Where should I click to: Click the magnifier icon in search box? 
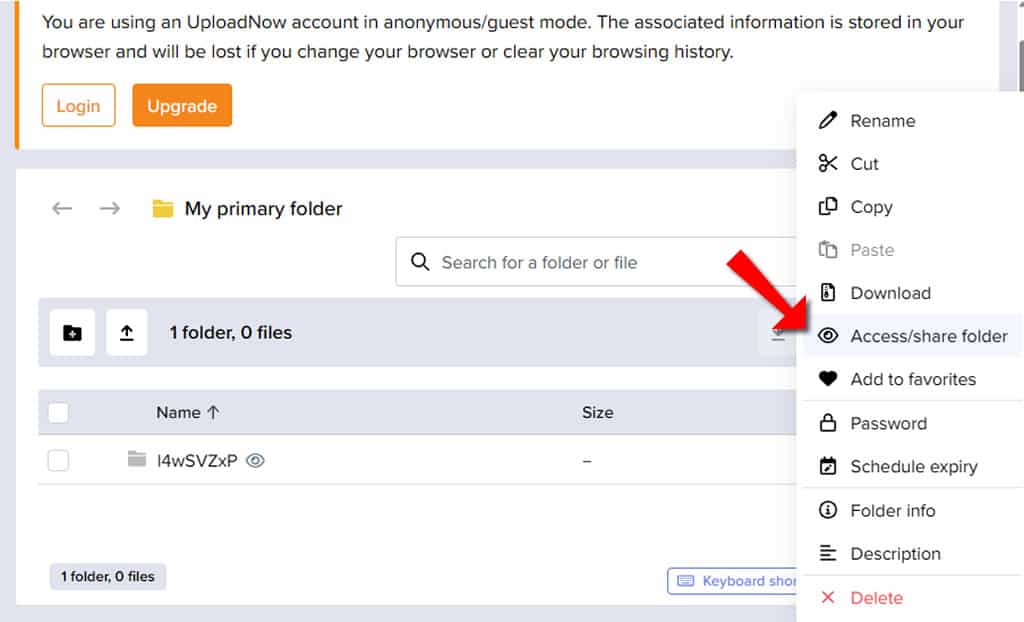click(420, 262)
